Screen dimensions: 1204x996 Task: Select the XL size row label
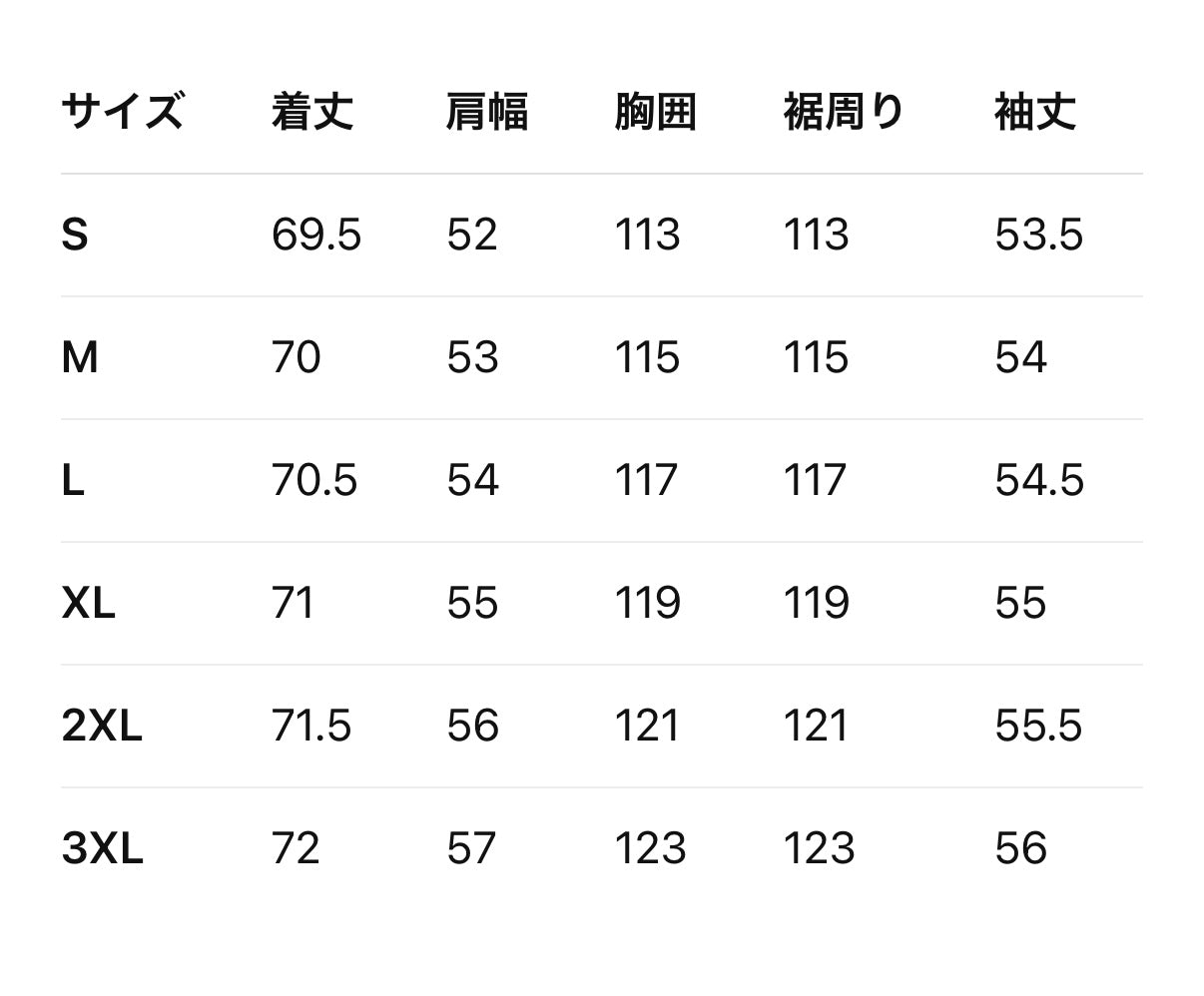click(89, 604)
